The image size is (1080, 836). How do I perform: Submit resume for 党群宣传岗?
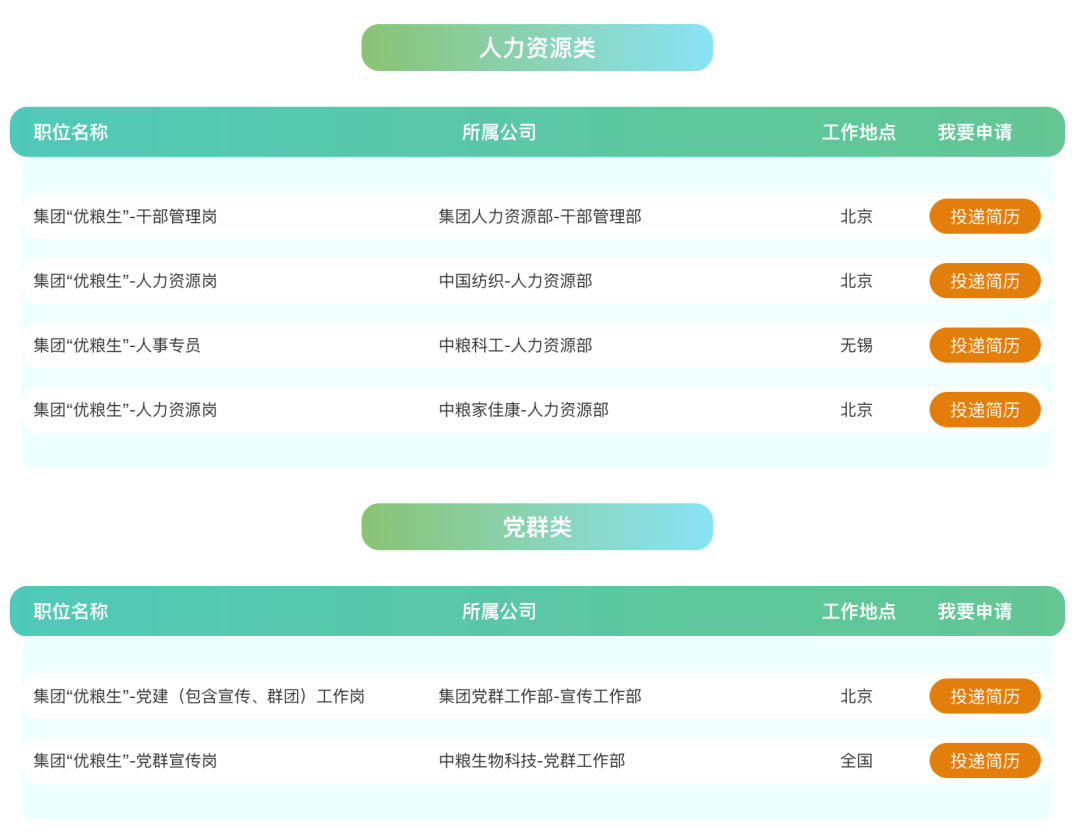(984, 761)
